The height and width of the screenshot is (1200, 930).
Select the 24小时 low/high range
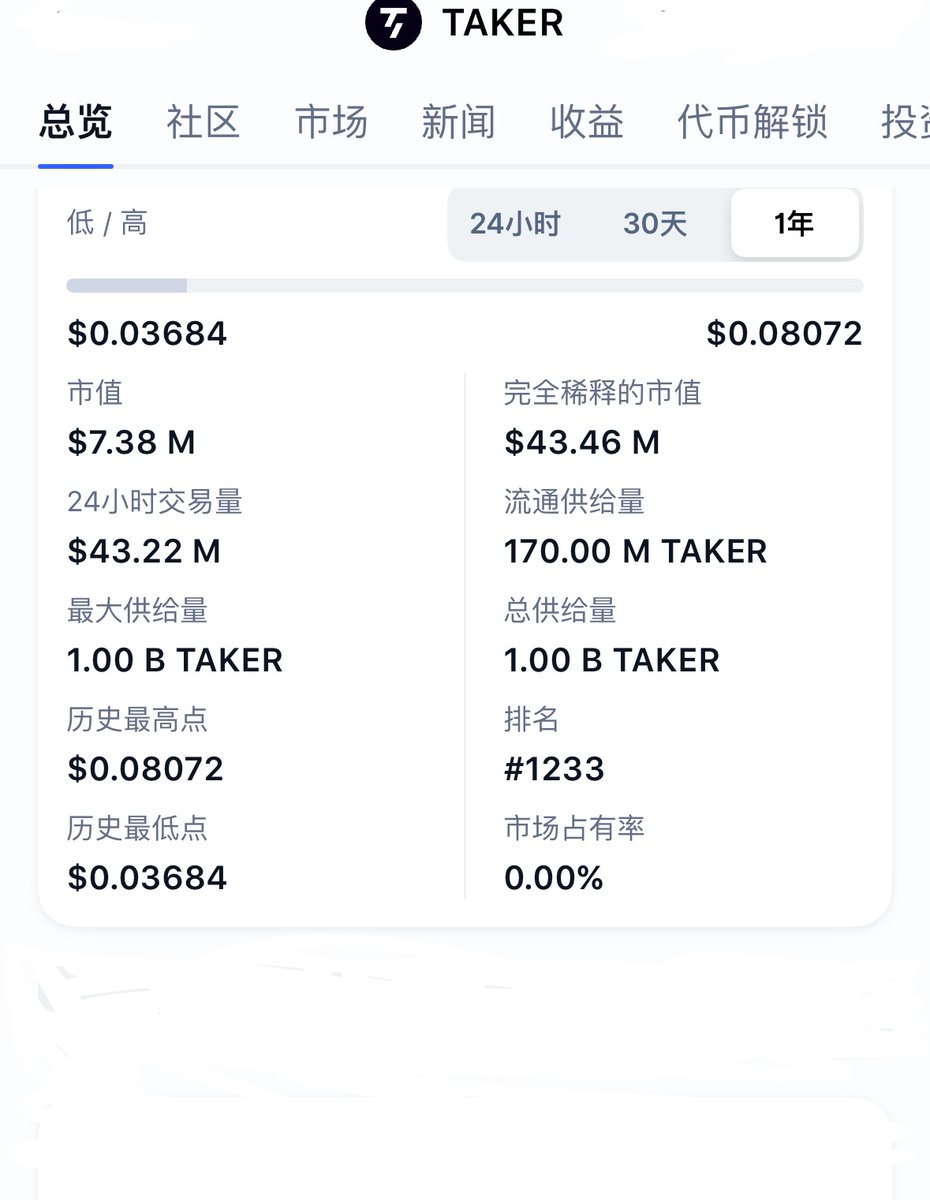[x=515, y=224]
